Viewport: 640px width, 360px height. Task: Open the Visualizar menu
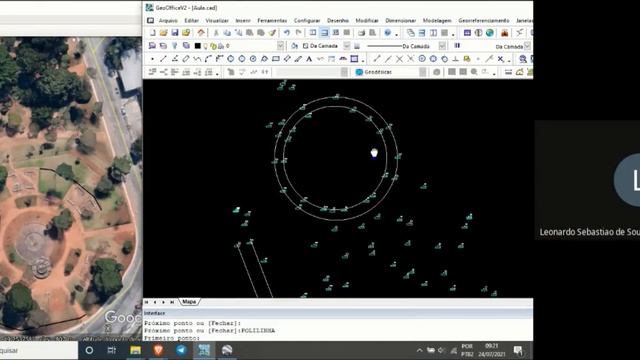pyautogui.click(x=217, y=20)
